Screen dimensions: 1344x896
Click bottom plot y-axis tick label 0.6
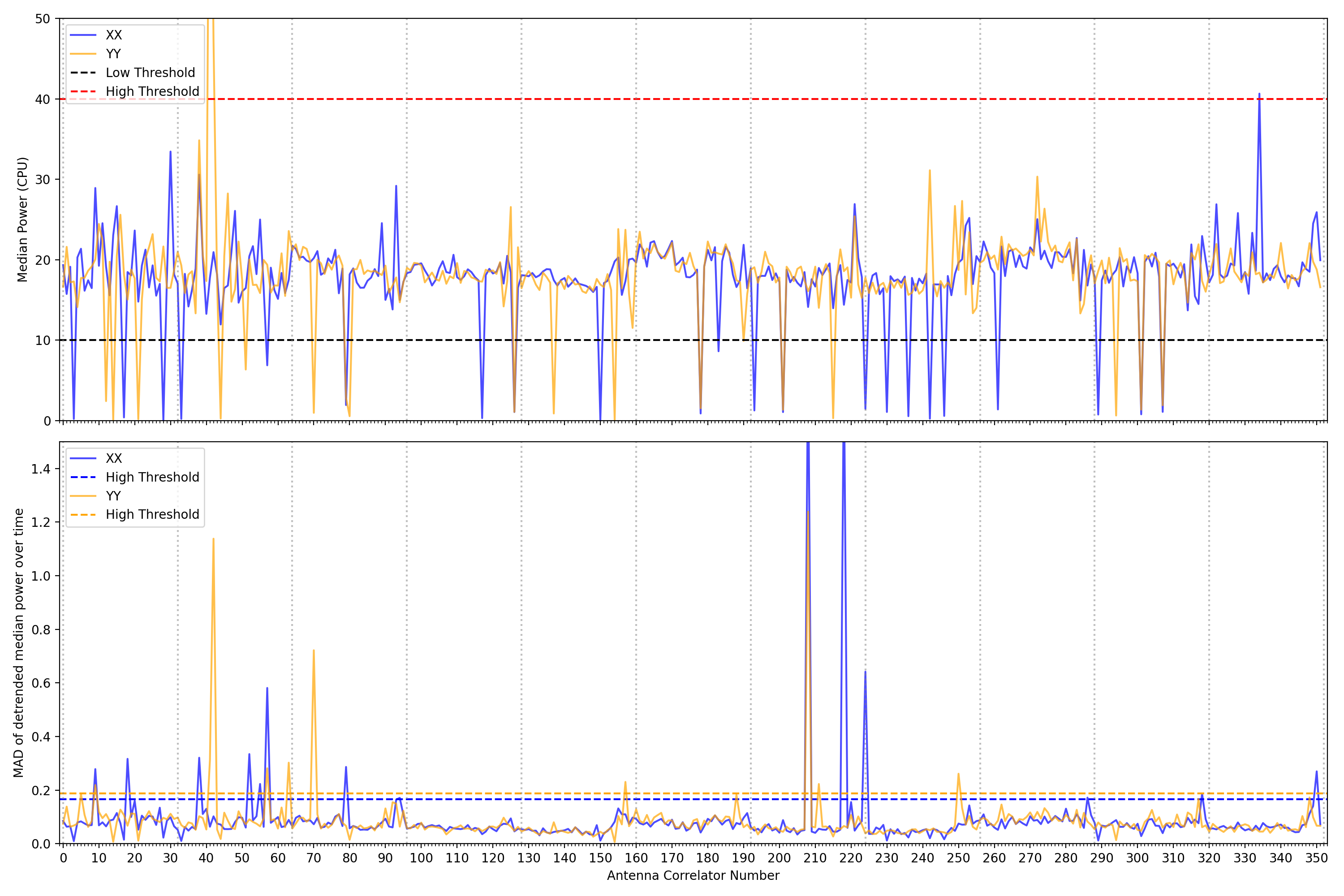click(41, 684)
